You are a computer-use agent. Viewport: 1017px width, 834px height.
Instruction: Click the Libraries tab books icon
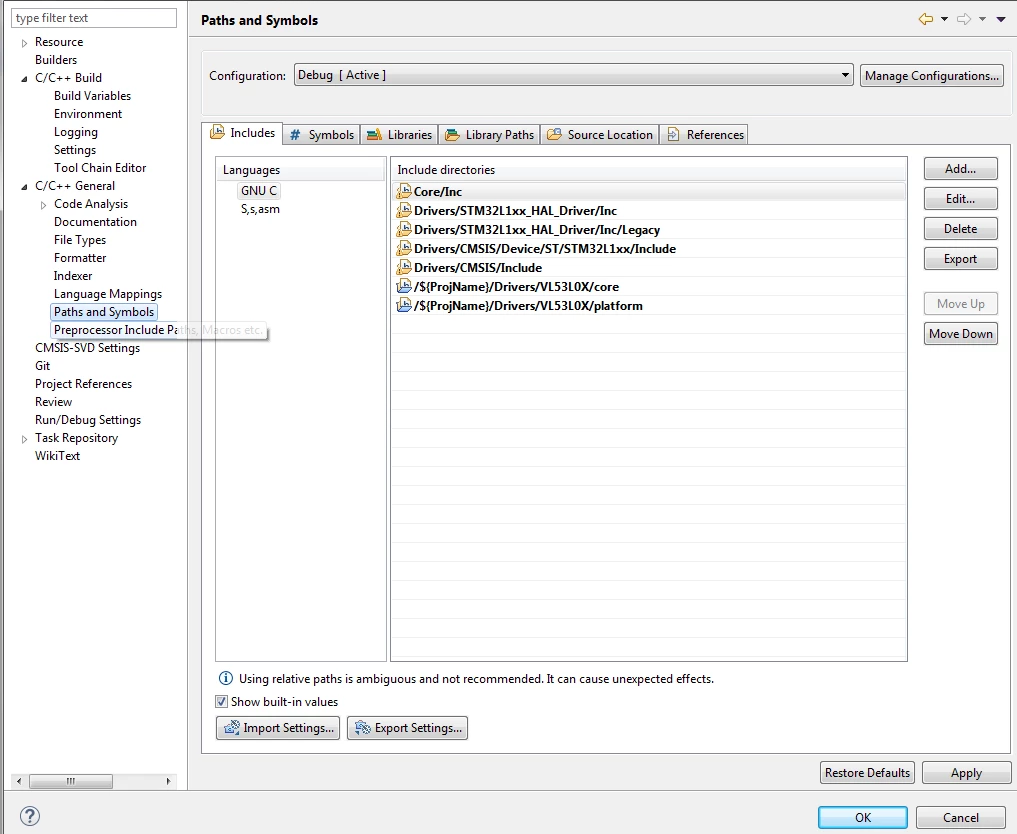(374, 135)
